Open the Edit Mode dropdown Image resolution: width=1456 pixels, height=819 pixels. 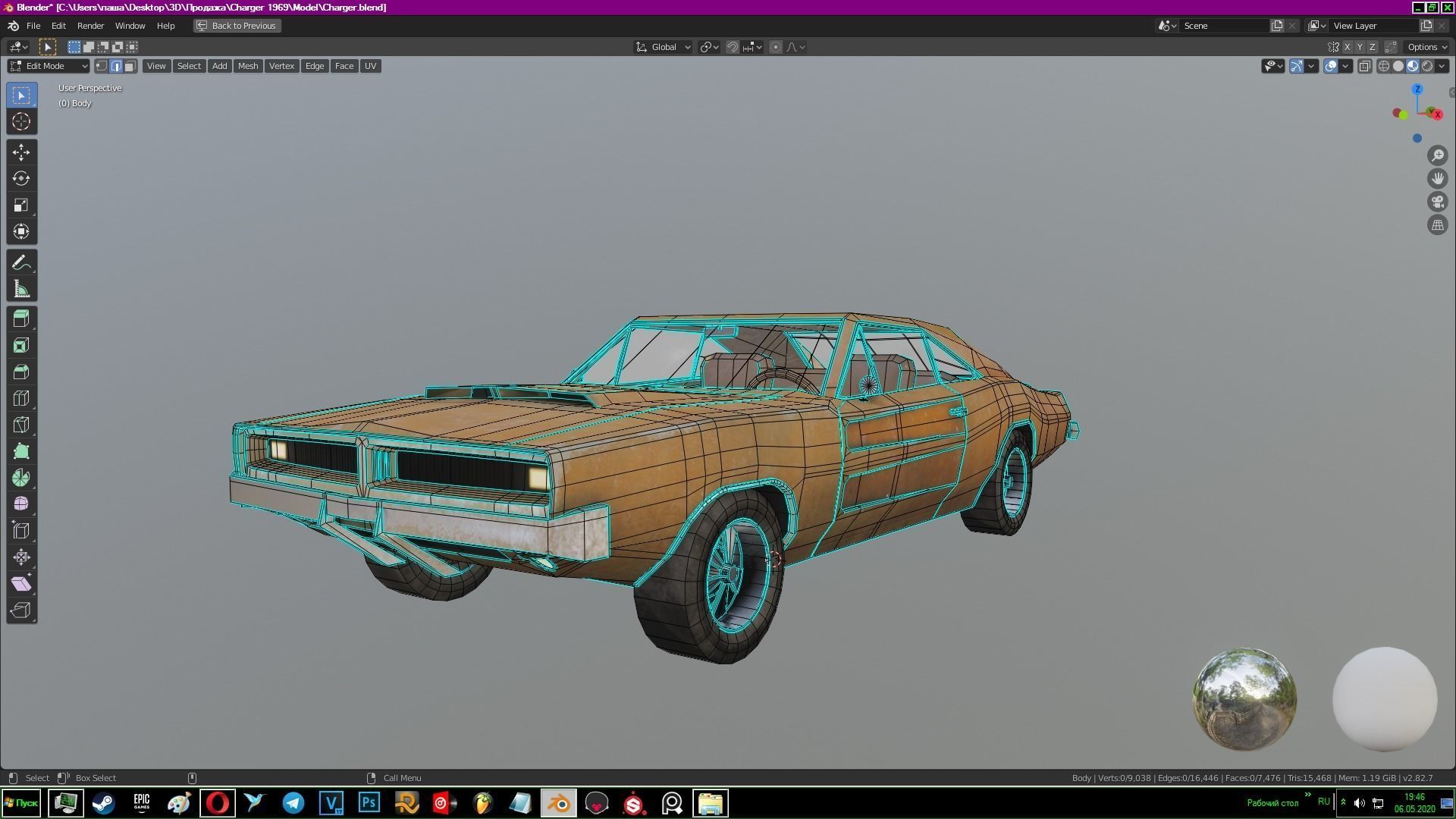coord(49,66)
